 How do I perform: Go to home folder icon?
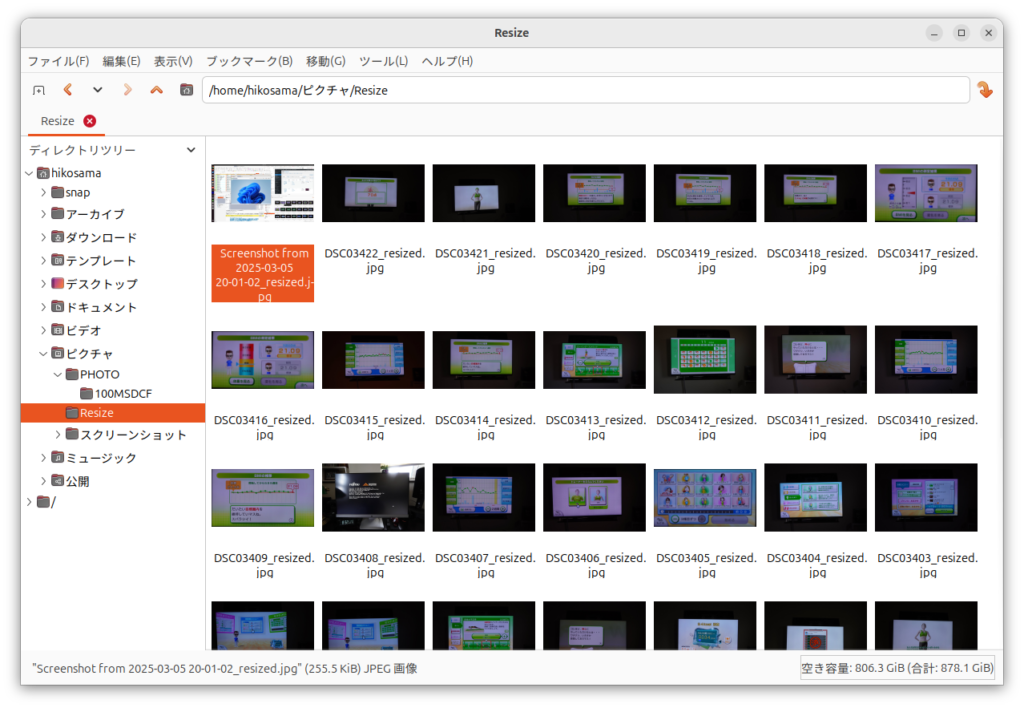click(187, 90)
